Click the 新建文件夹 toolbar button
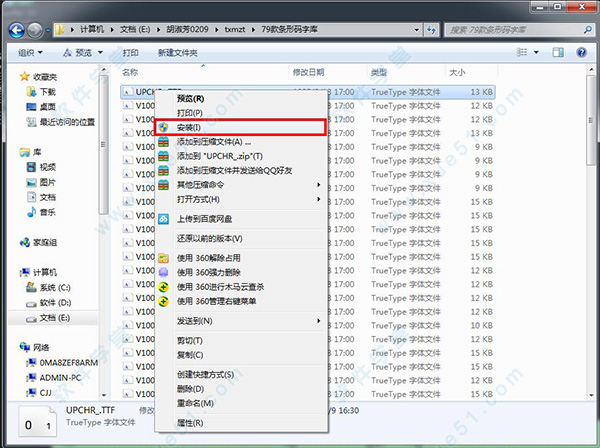600x448 pixels. (178, 52)
